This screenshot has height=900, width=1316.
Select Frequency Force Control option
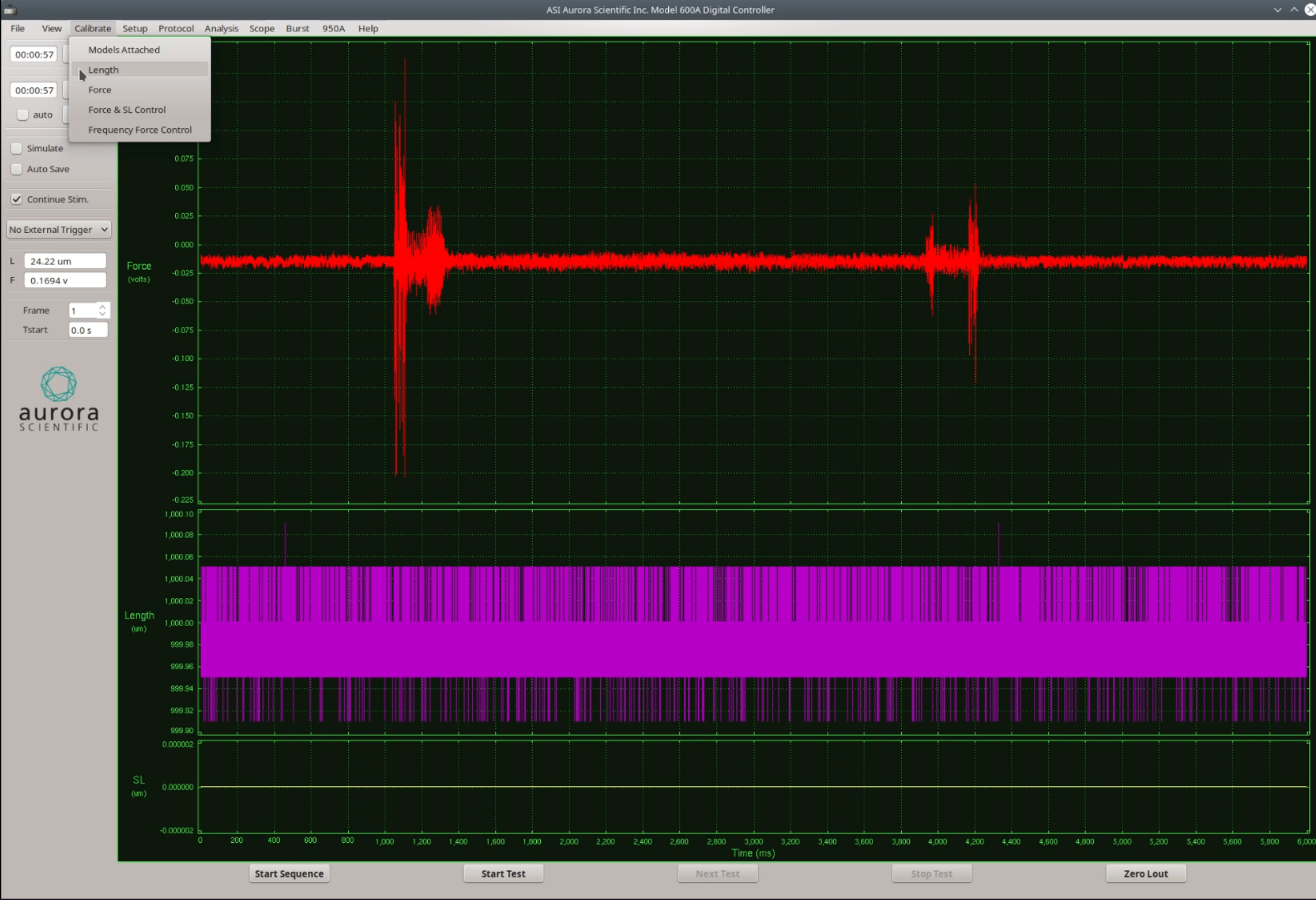click(140, 129)
